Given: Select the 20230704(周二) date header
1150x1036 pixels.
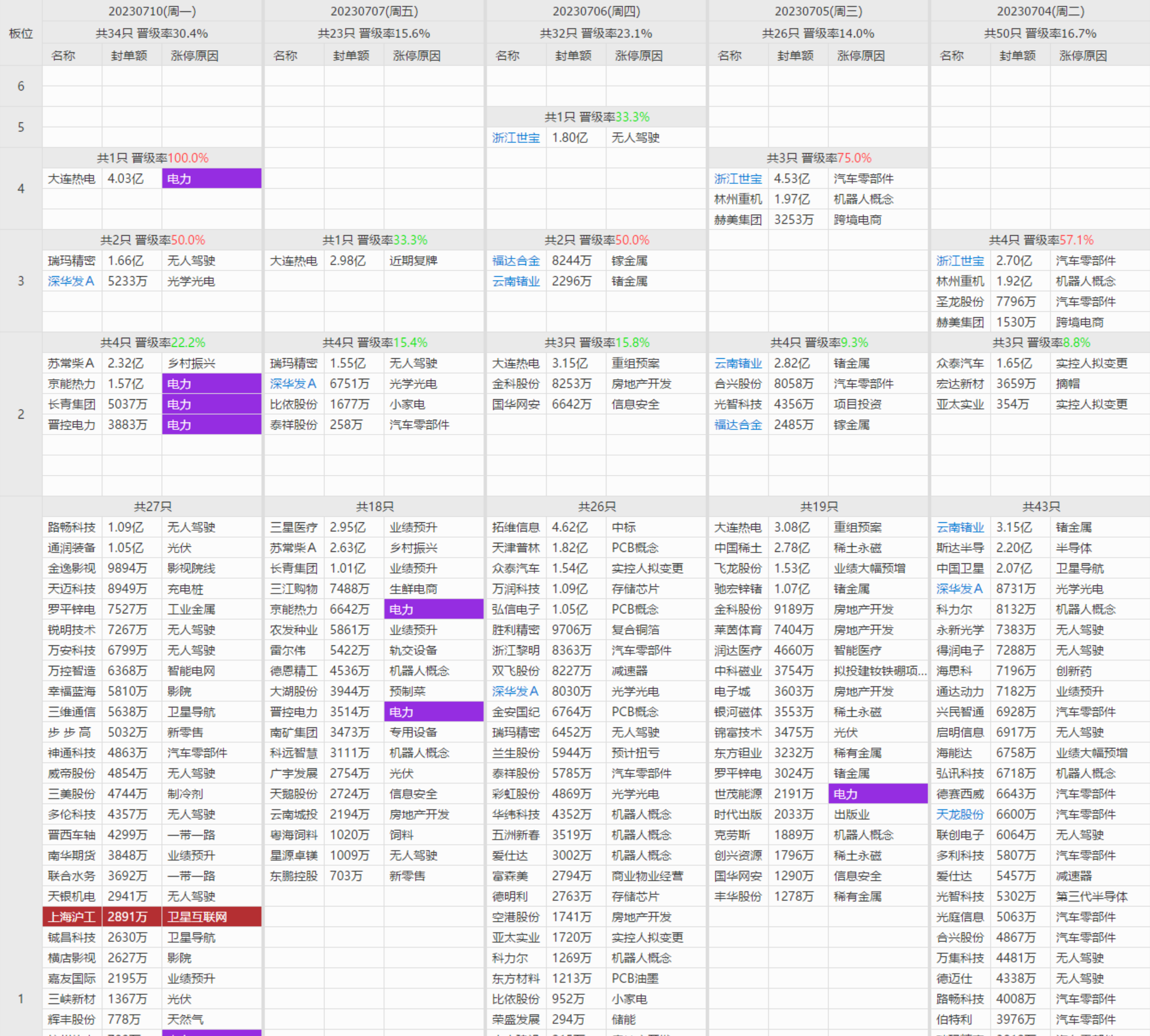Looking at the screenshot, I should click(1041, 11).
